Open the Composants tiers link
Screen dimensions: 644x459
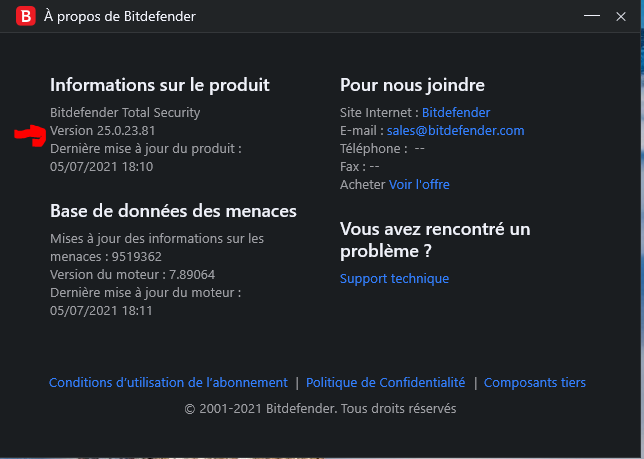tap(534, 383)
